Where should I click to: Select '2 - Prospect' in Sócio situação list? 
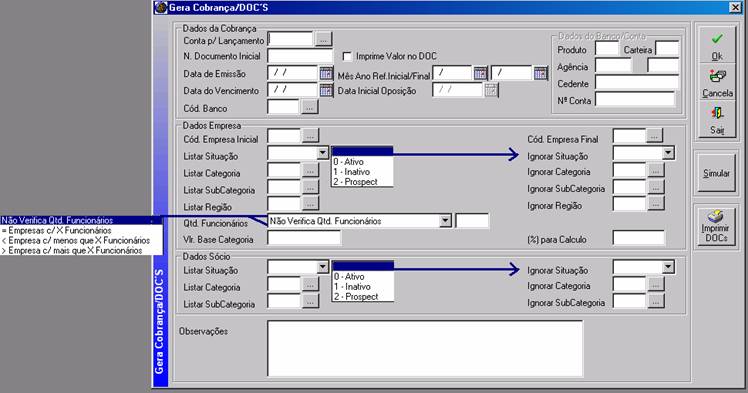pyautogui.click(x=363, y=297)
